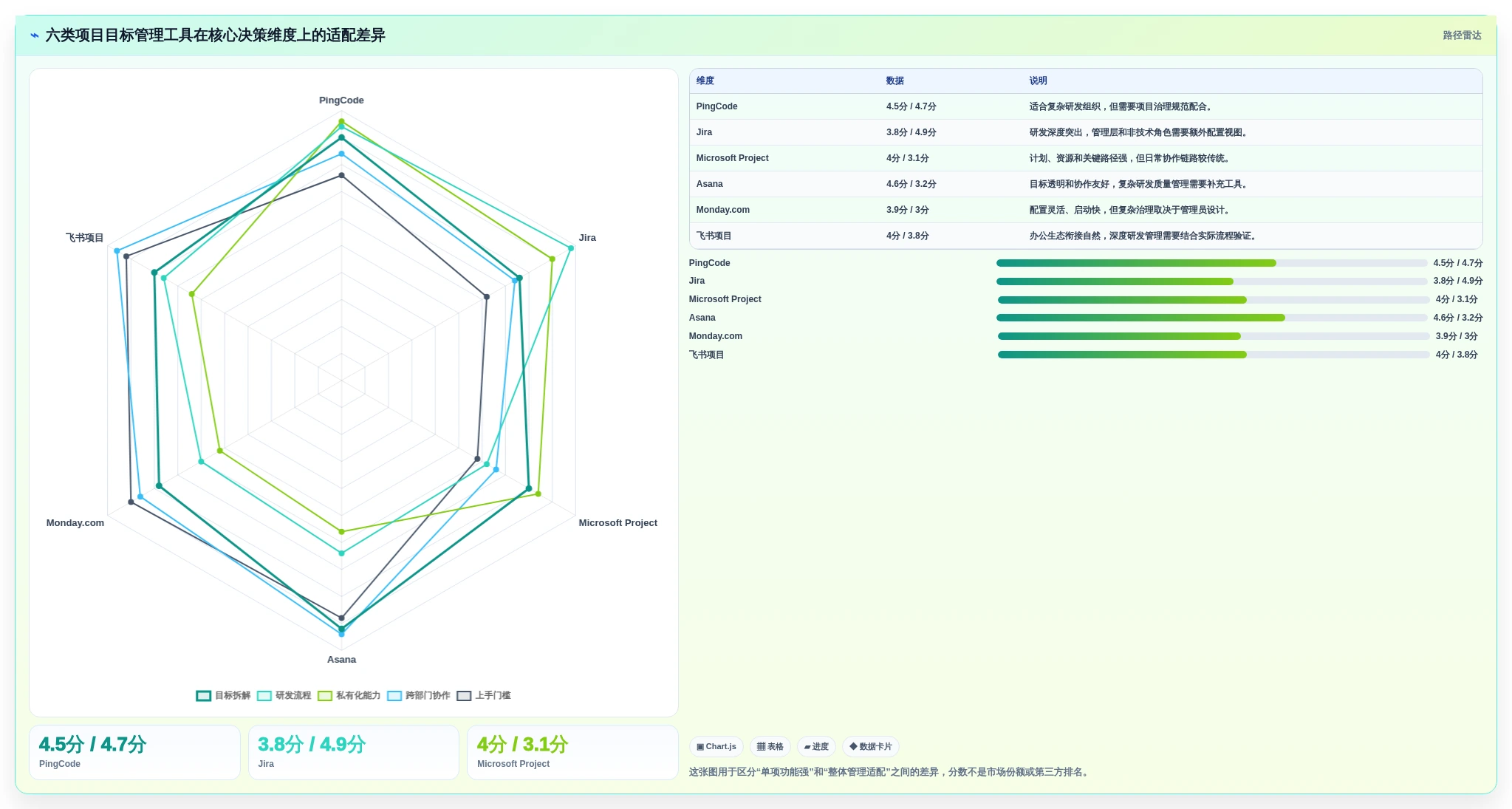Click the footnote about 单项功能强 and 整体管理适配
1512x809 pixels.
(890, 772)
